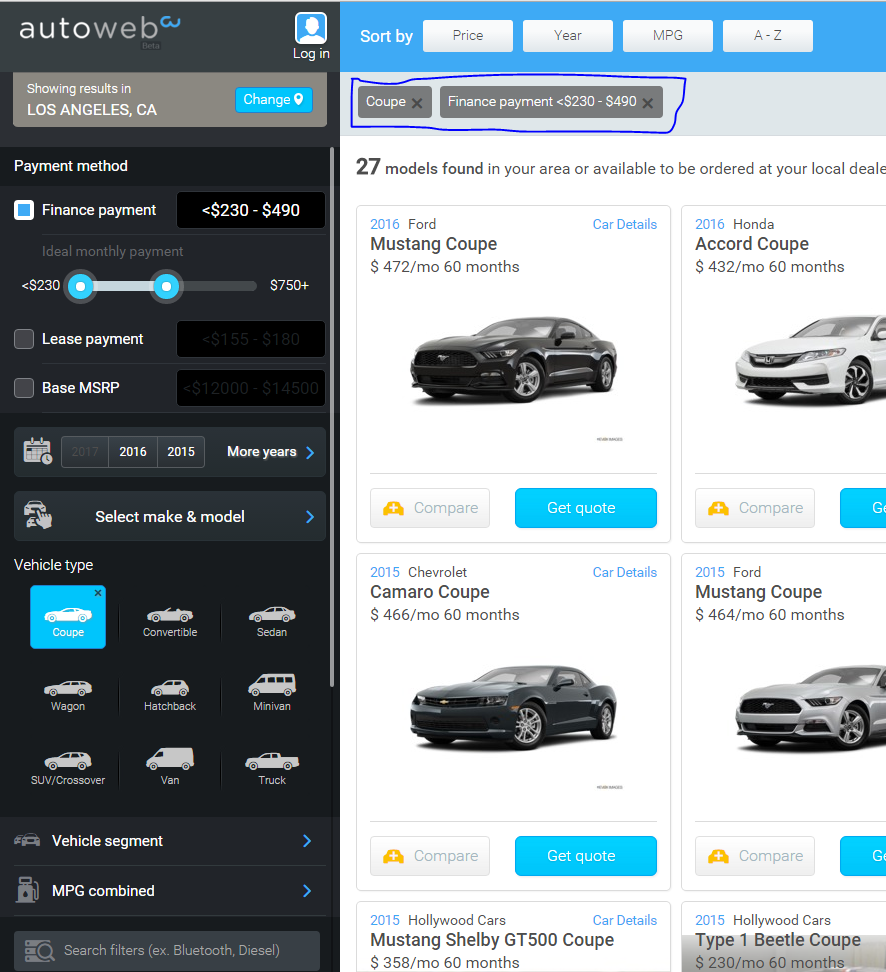Image resolution: width=886 pixels, height=972 pixels.
Task: Remove the Finance payment filter tag x
Action: [647, 103]
